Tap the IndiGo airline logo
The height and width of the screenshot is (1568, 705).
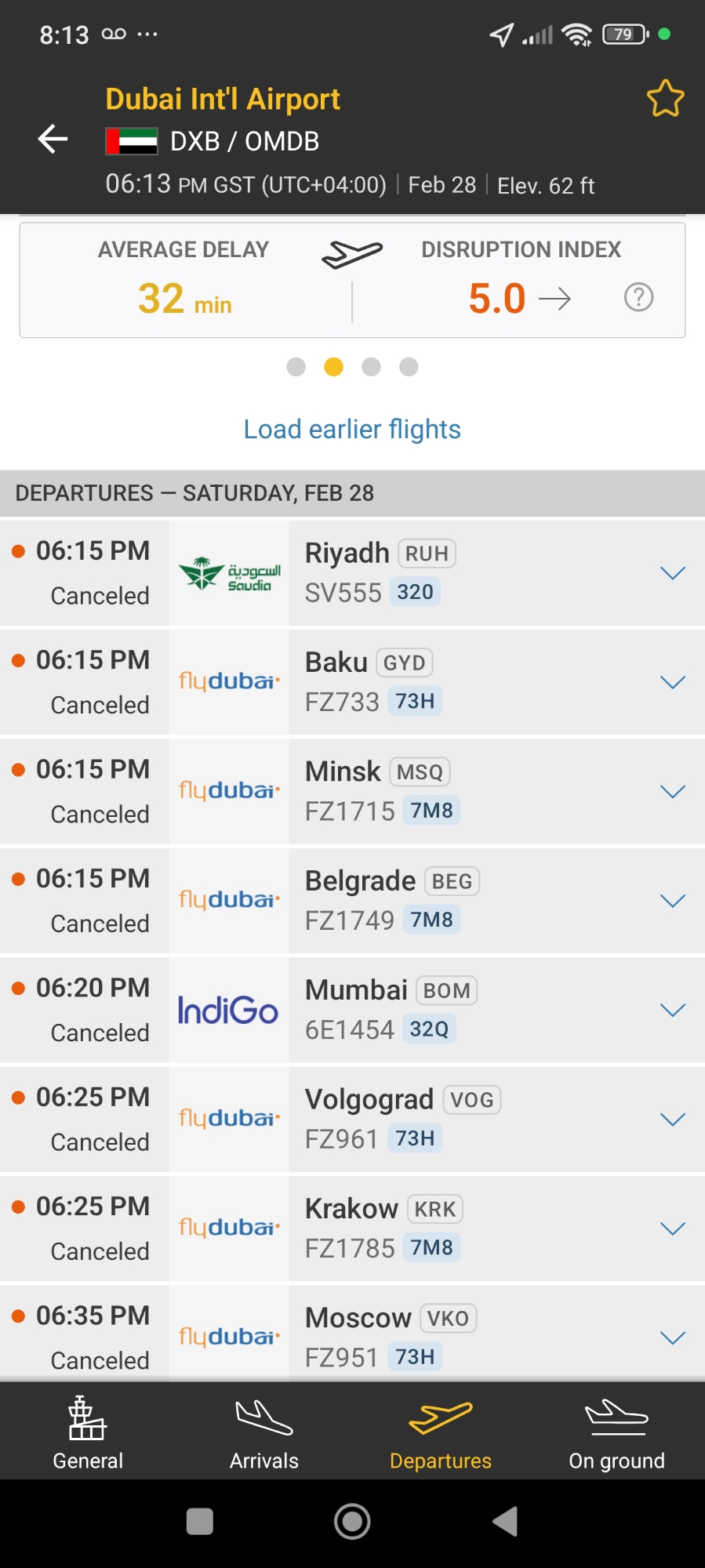pyautogui.click(x=228, y=1011)
